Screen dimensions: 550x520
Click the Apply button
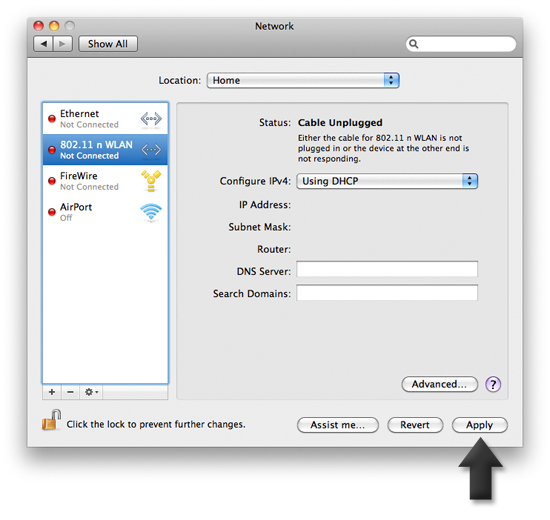[479, 425]
